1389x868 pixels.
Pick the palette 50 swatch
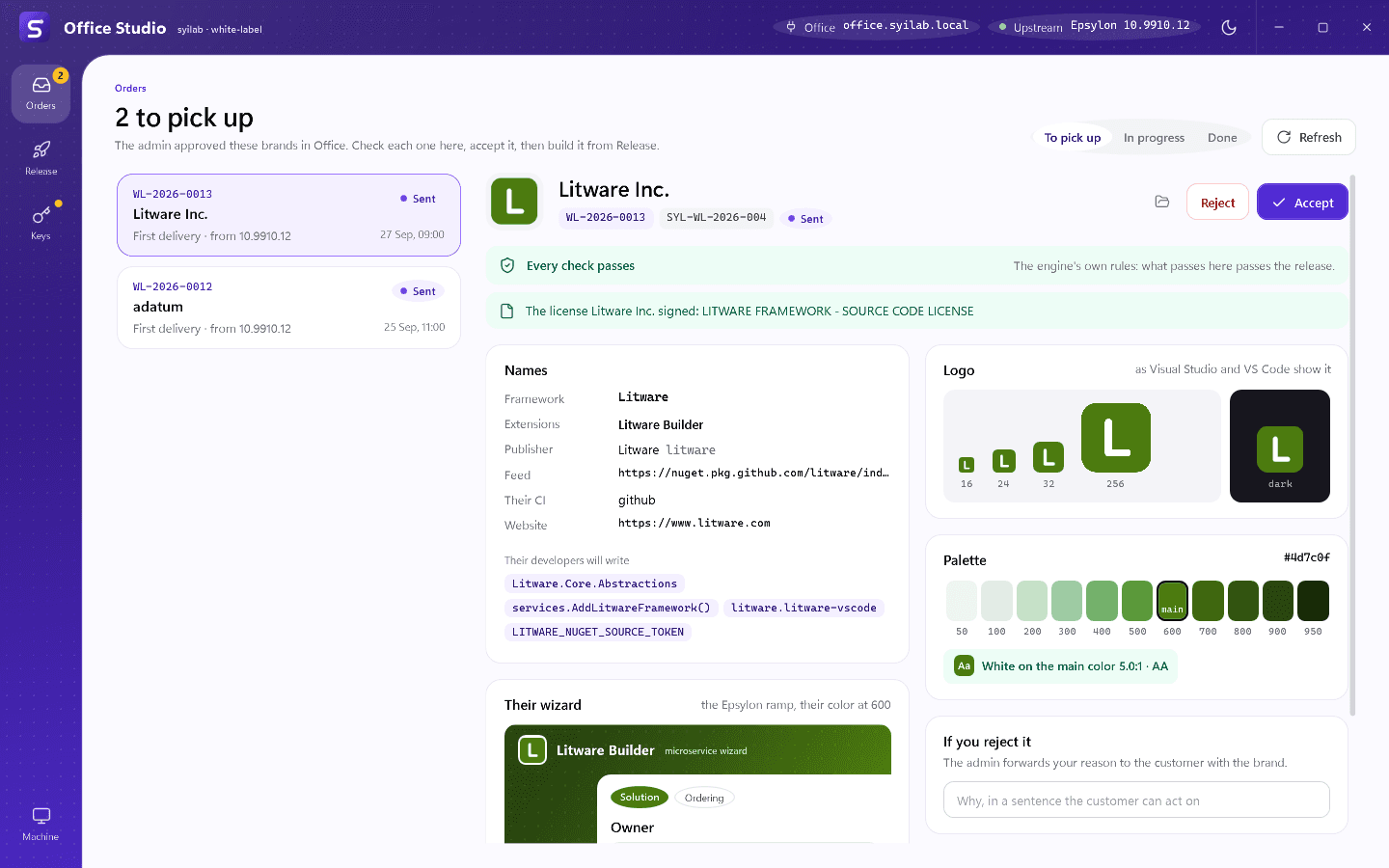(962, 601)
